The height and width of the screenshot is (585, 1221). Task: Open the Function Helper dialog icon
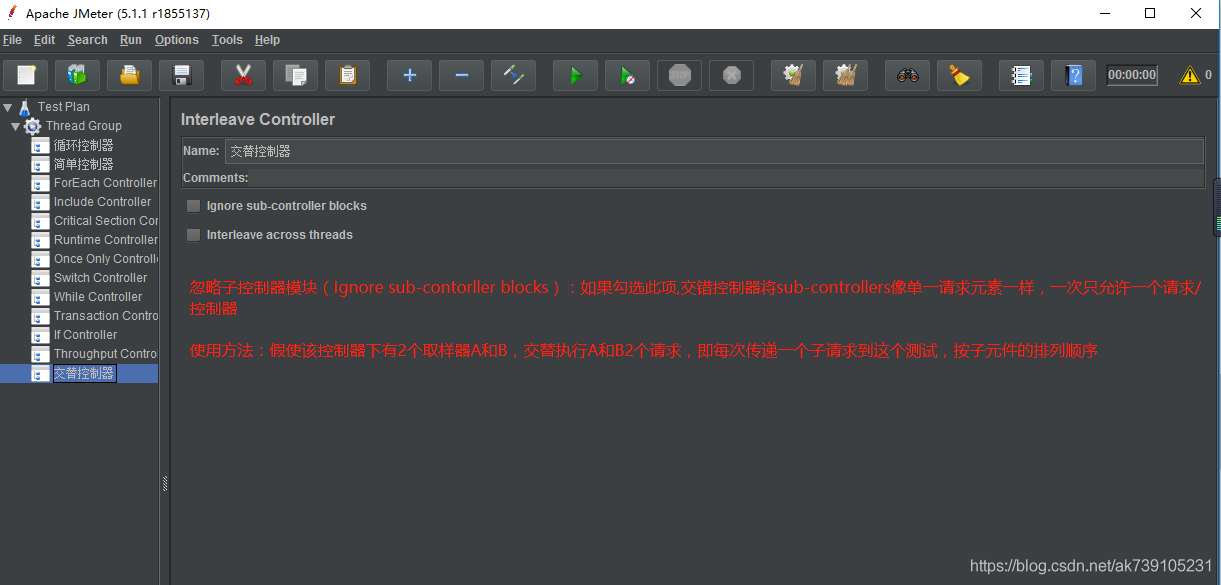tap(1021, 75)
